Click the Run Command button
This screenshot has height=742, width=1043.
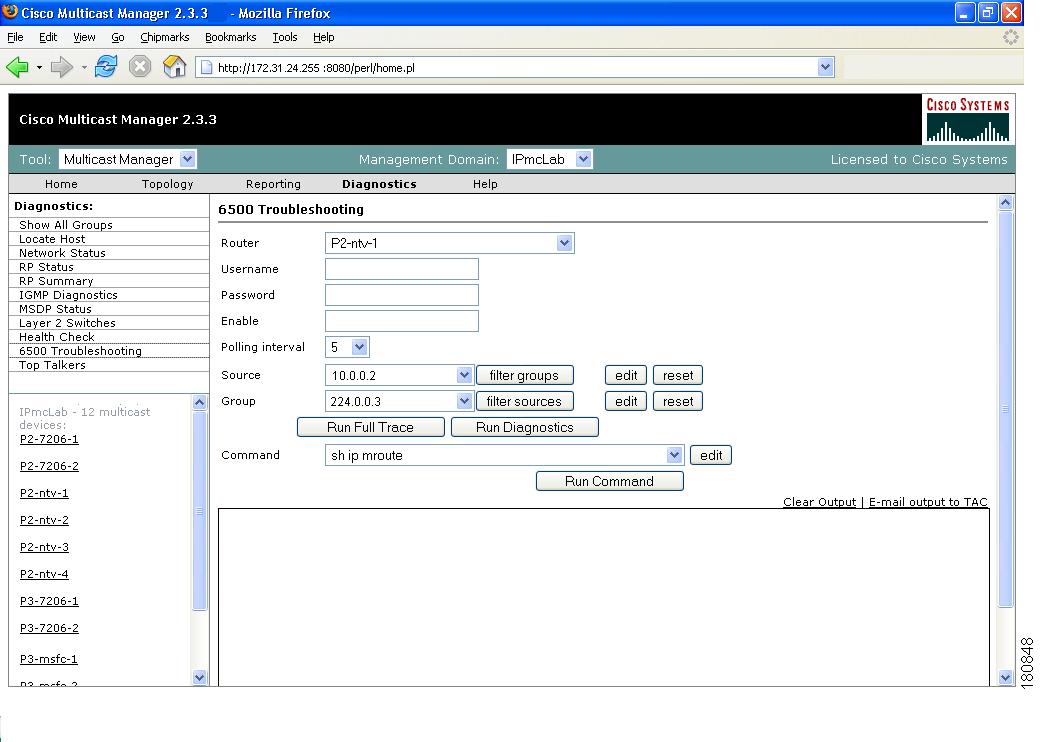pos(609,481)
